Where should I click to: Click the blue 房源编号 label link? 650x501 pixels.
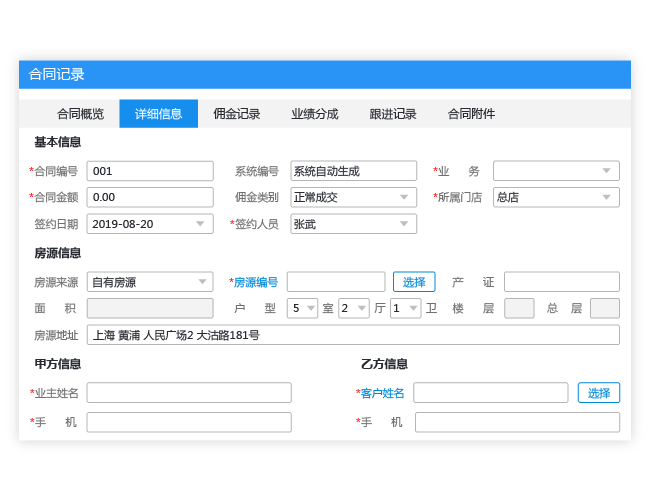point(256,282)
